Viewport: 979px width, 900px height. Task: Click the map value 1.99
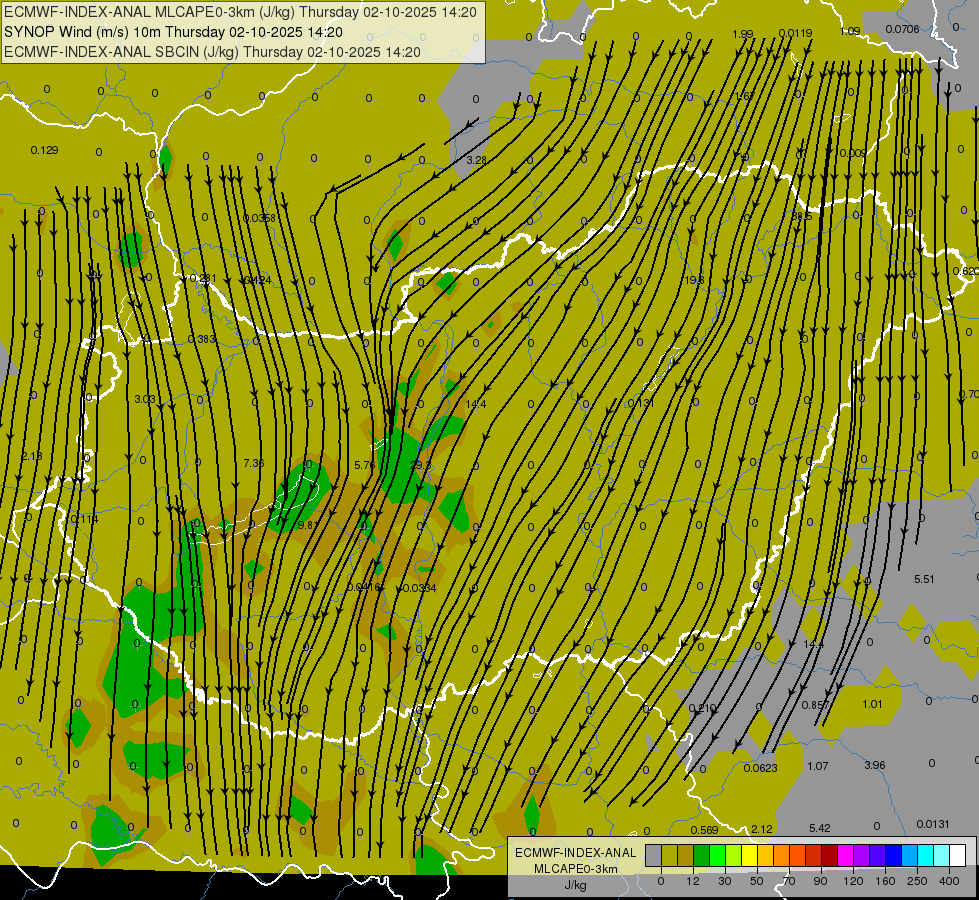click(742, 34)
